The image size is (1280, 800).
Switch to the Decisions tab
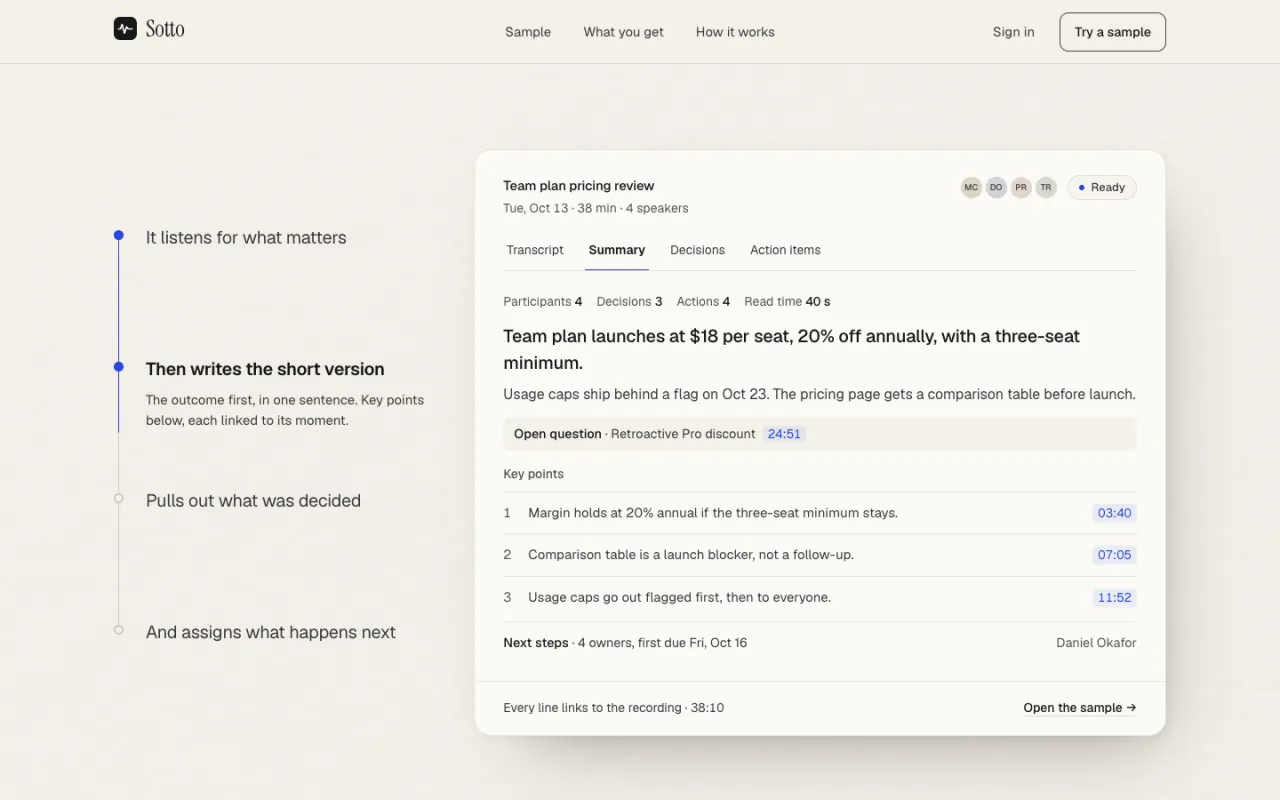click(x=698, y=250)
